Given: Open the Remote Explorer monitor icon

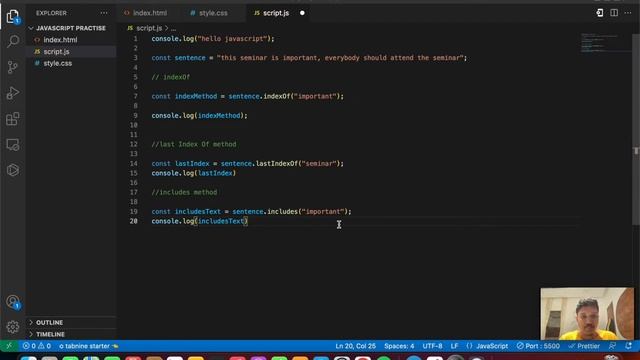Looking at the screenshot, I should coord(13,144).
